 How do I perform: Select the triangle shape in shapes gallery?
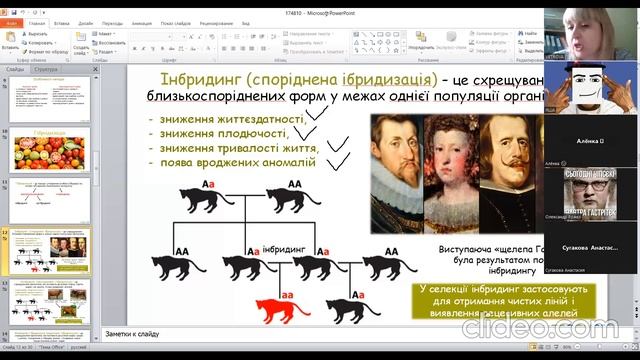(356, 42)
